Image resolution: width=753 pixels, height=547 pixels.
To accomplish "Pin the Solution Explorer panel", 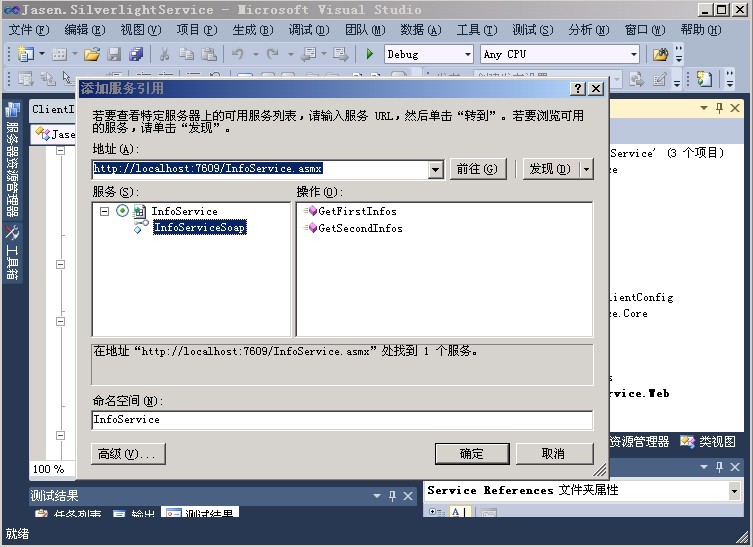I will pos(719,108).
